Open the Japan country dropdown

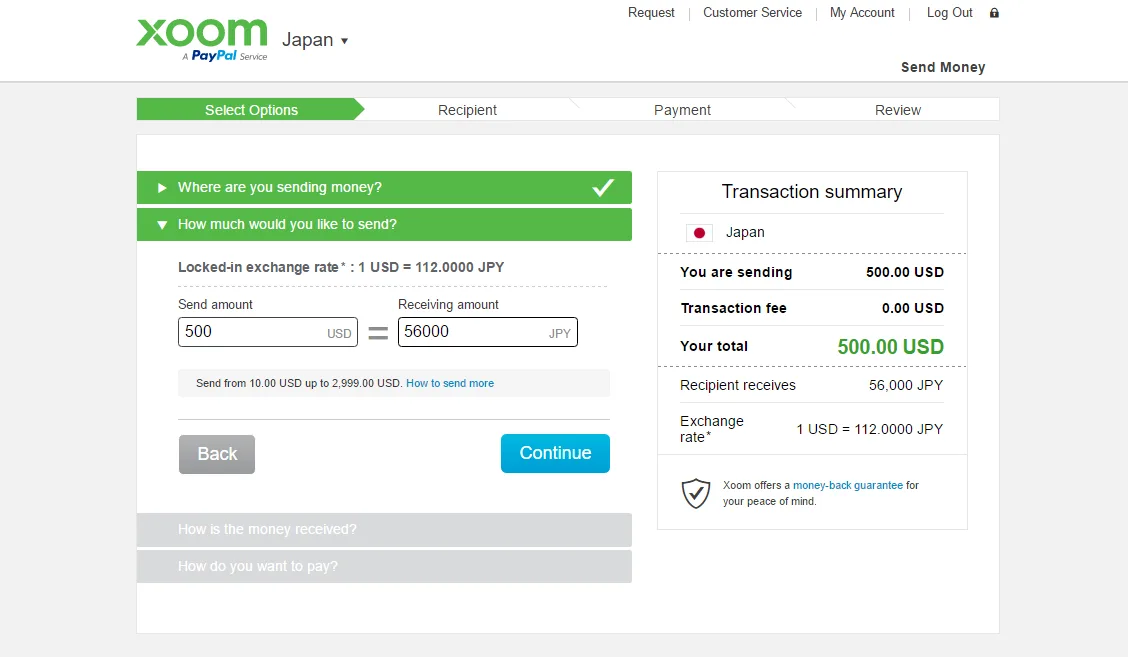pos(315,41)
